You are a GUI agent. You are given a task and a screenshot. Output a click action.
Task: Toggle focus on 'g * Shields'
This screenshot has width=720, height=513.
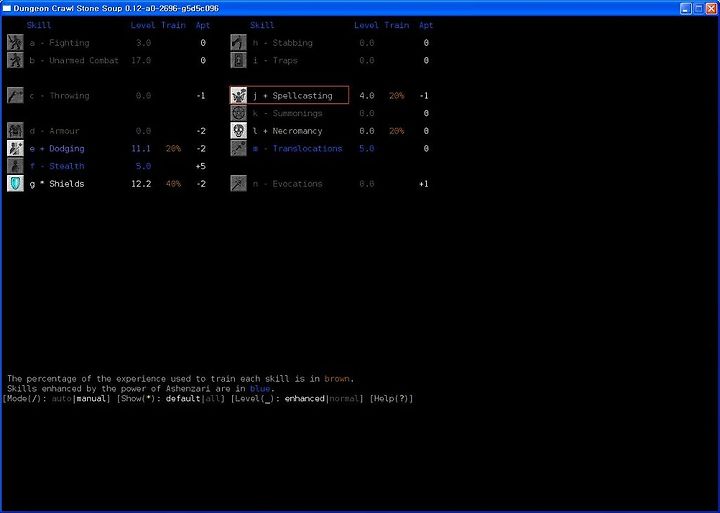pos(57,184)
